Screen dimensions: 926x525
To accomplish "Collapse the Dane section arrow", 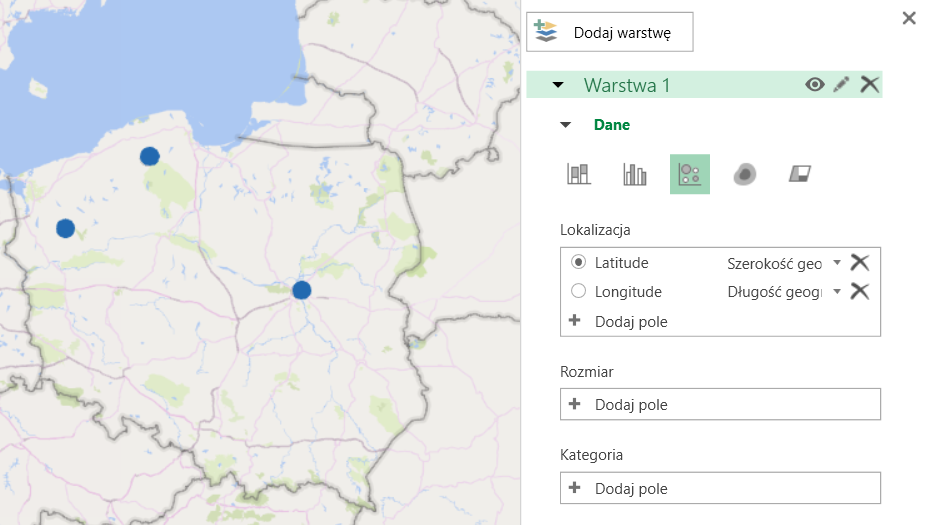I will (566, 125).
